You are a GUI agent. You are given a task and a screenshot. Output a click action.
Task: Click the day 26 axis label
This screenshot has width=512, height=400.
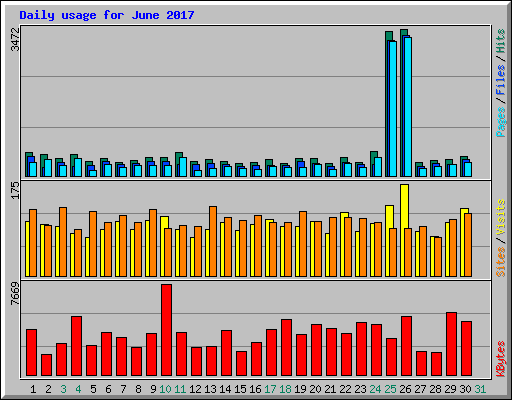coord(405,389)
